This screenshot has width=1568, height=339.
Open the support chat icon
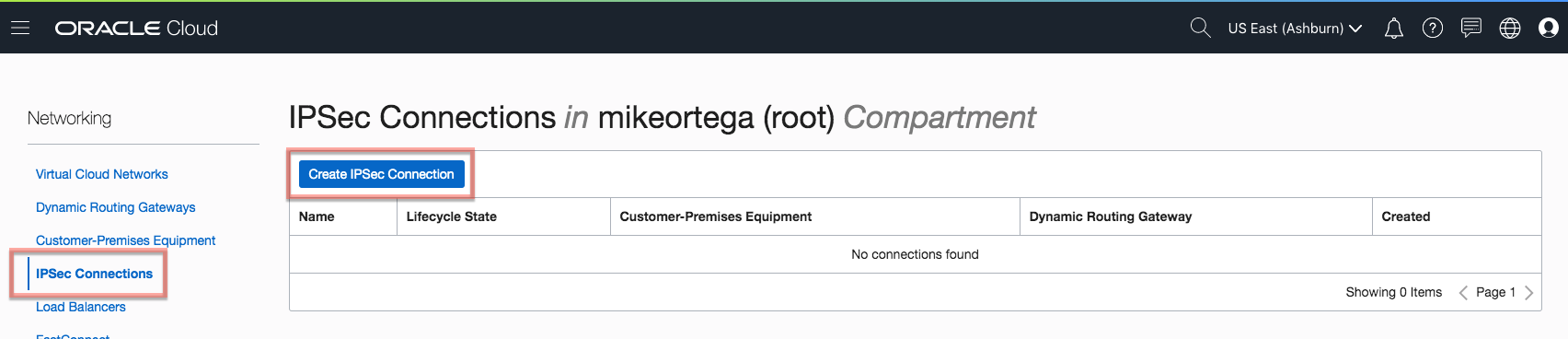click(x=1471, y=29)
